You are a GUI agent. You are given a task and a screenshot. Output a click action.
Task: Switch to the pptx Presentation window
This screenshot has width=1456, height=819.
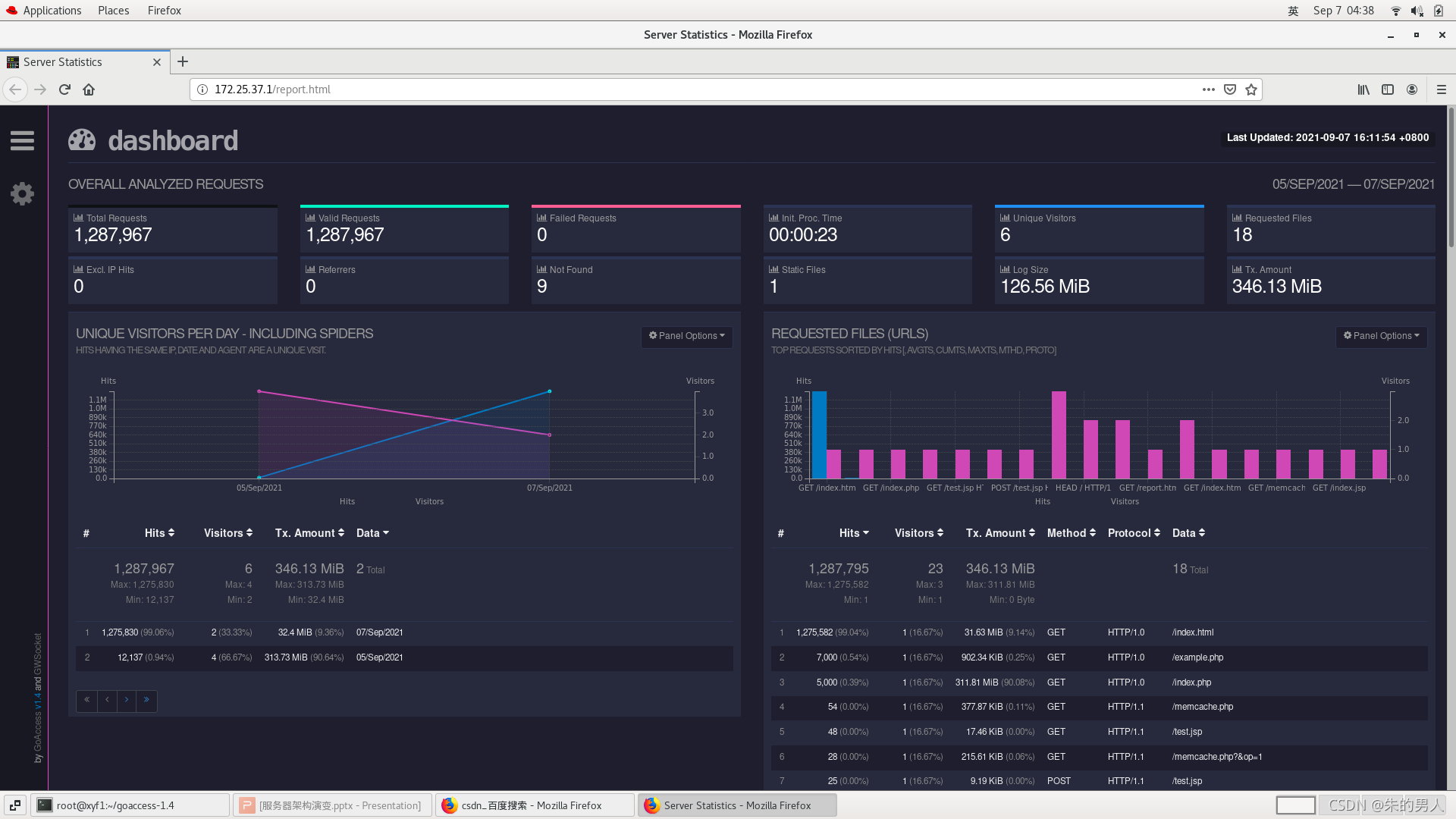332,805
